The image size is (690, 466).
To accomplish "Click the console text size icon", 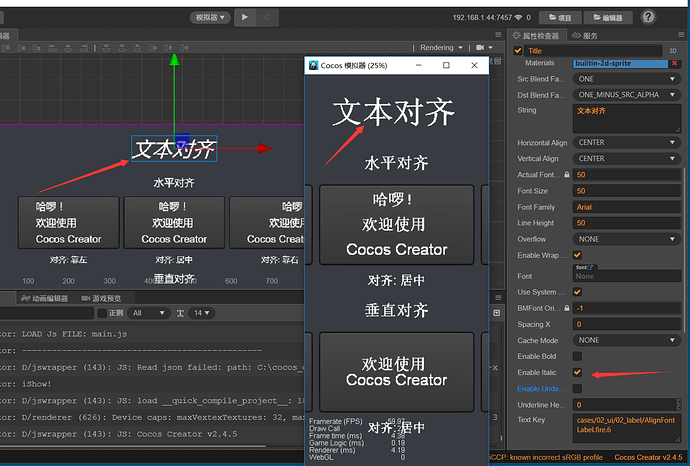I will point(180,313).
